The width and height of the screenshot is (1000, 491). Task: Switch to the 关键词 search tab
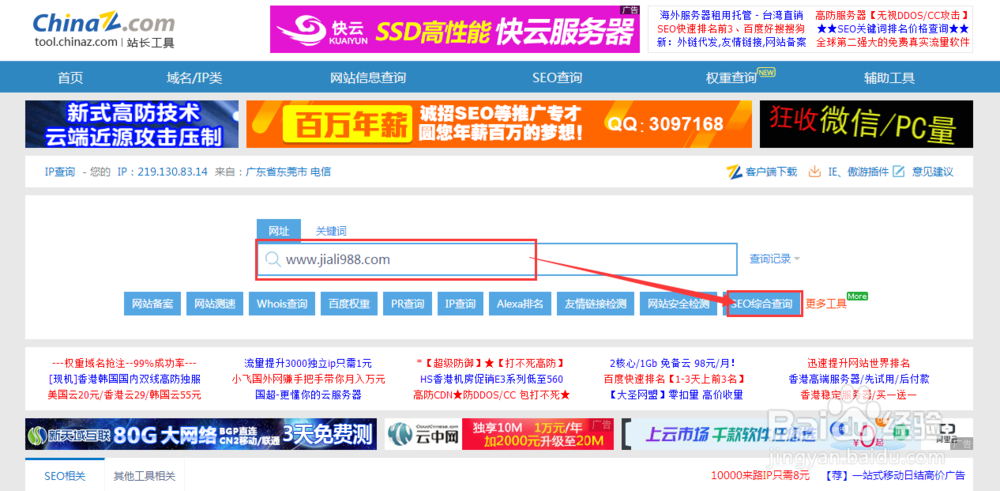332,231
